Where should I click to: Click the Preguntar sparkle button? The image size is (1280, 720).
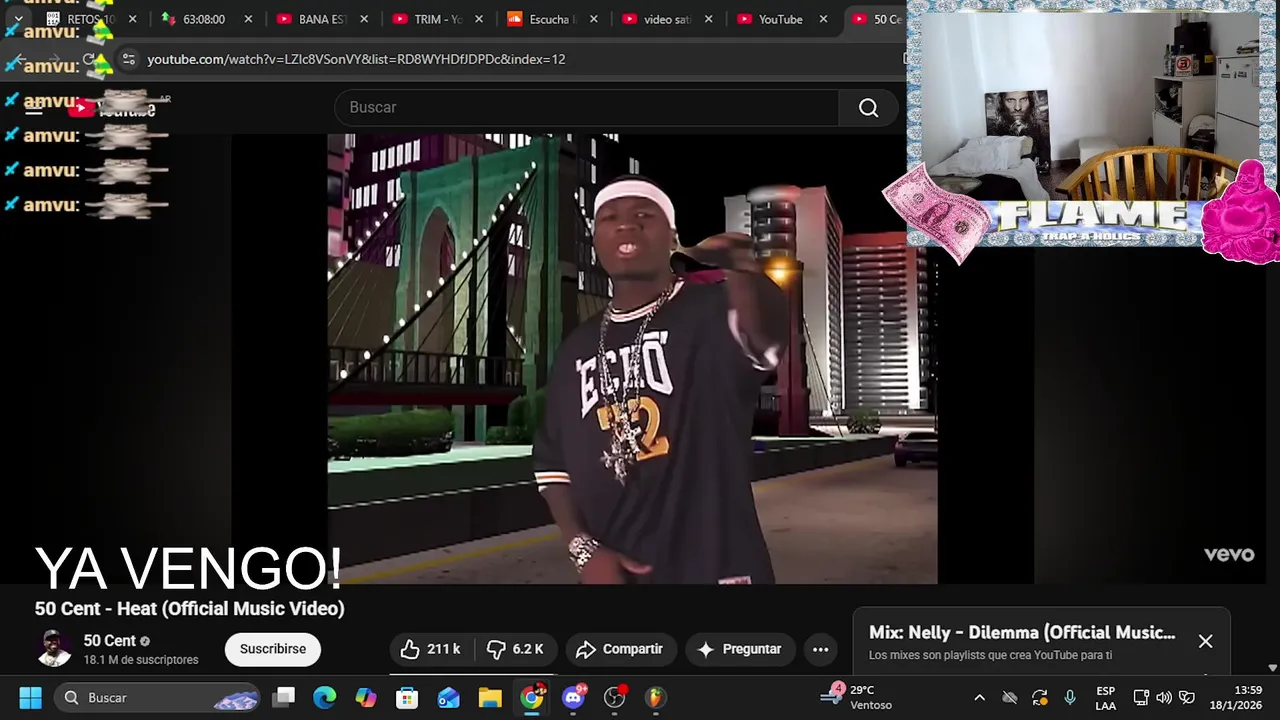pyautogui.click(x=739, y=649)
